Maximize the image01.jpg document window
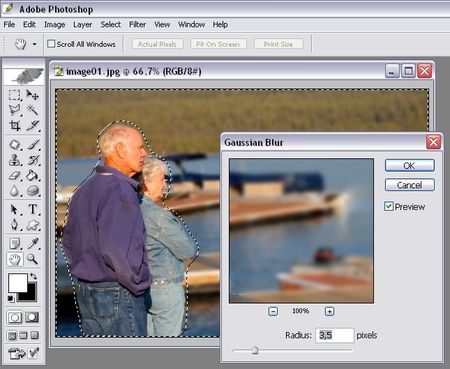The image size is (450, 369). pyautogui.click(x=408, y=71)
